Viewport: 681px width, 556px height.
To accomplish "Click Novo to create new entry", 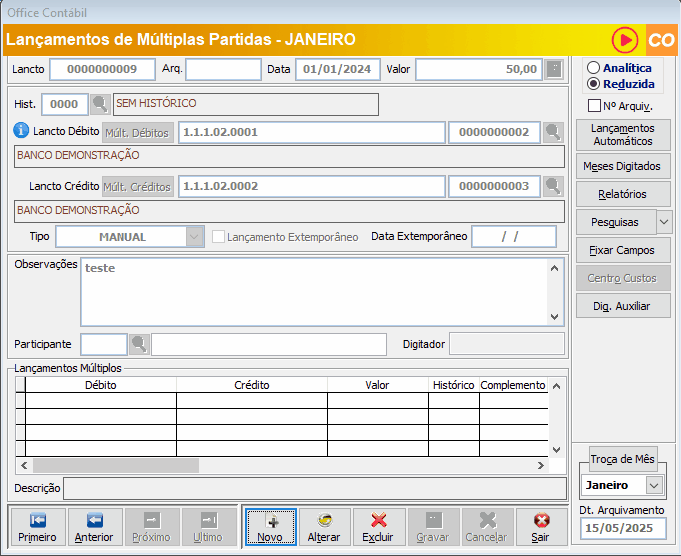I will (270, 527).
